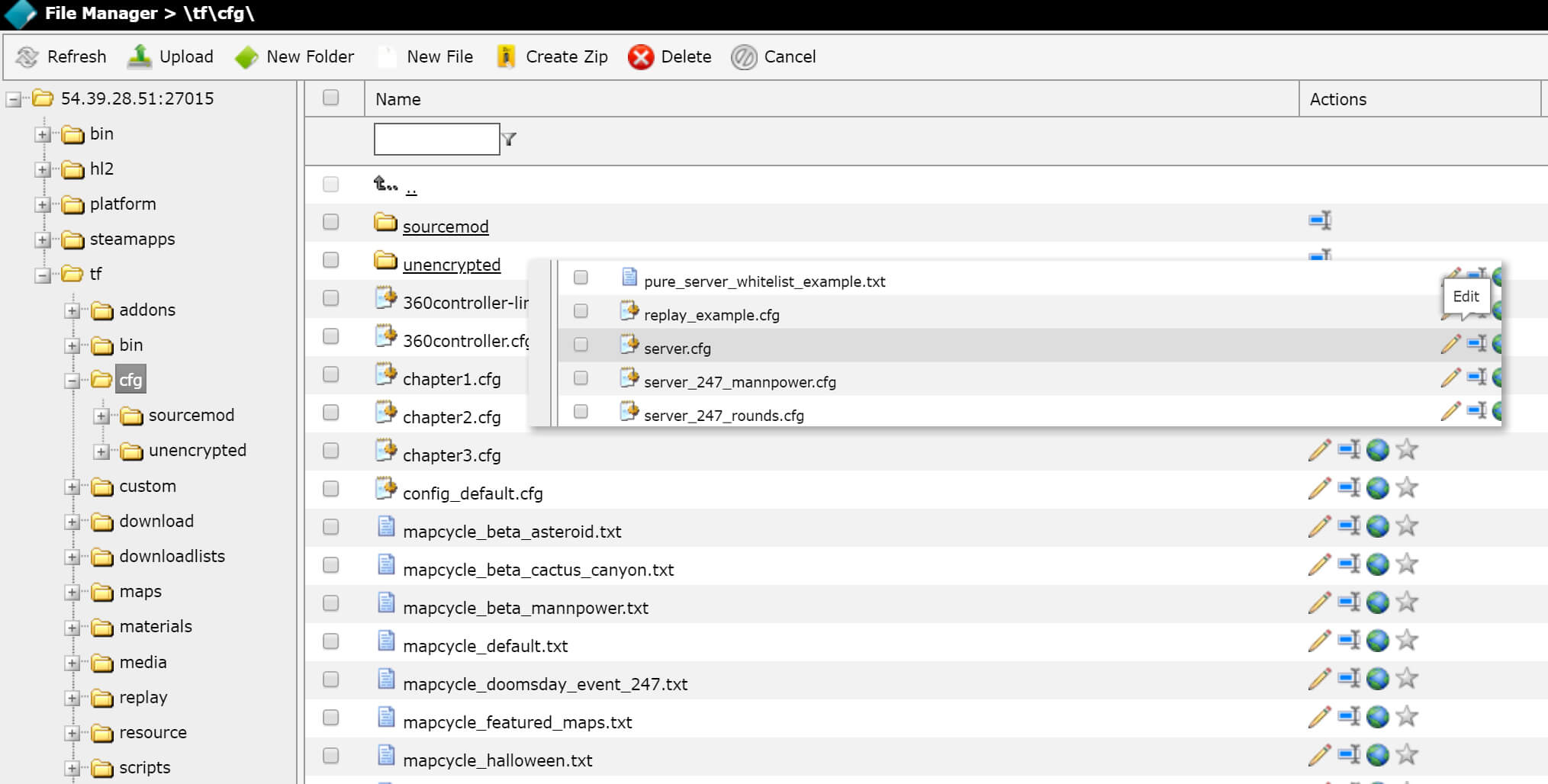This screenshot has height=784, width=1548.
Task: Check the box for config_default.cfg
Action: click(330, 489)
